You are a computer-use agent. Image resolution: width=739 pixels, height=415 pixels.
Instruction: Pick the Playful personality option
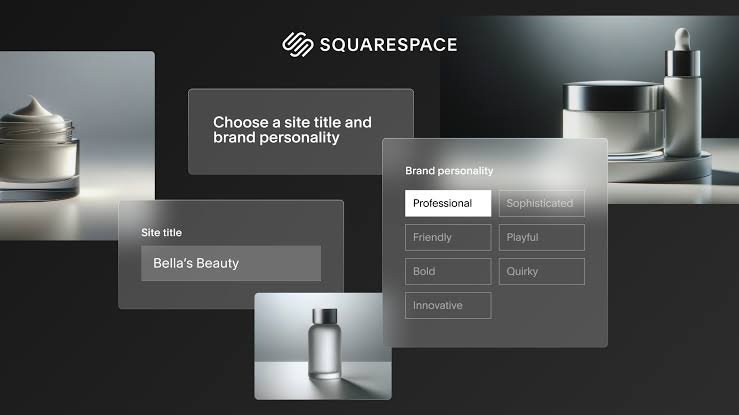click(542, 237)
